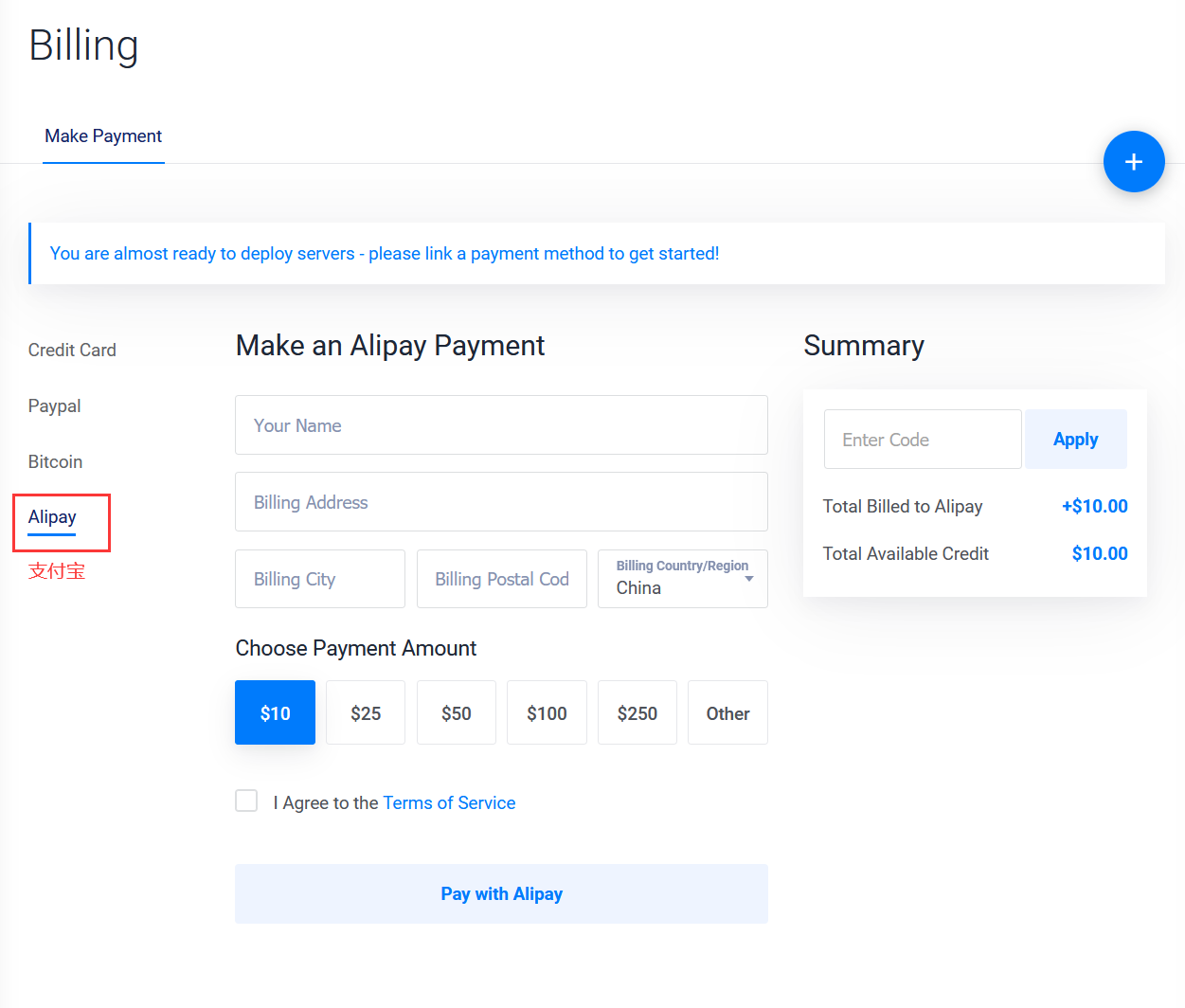Tick the Terms of Service agreement checkbox
1185x1008 pixels.
[x=246, y=801]
